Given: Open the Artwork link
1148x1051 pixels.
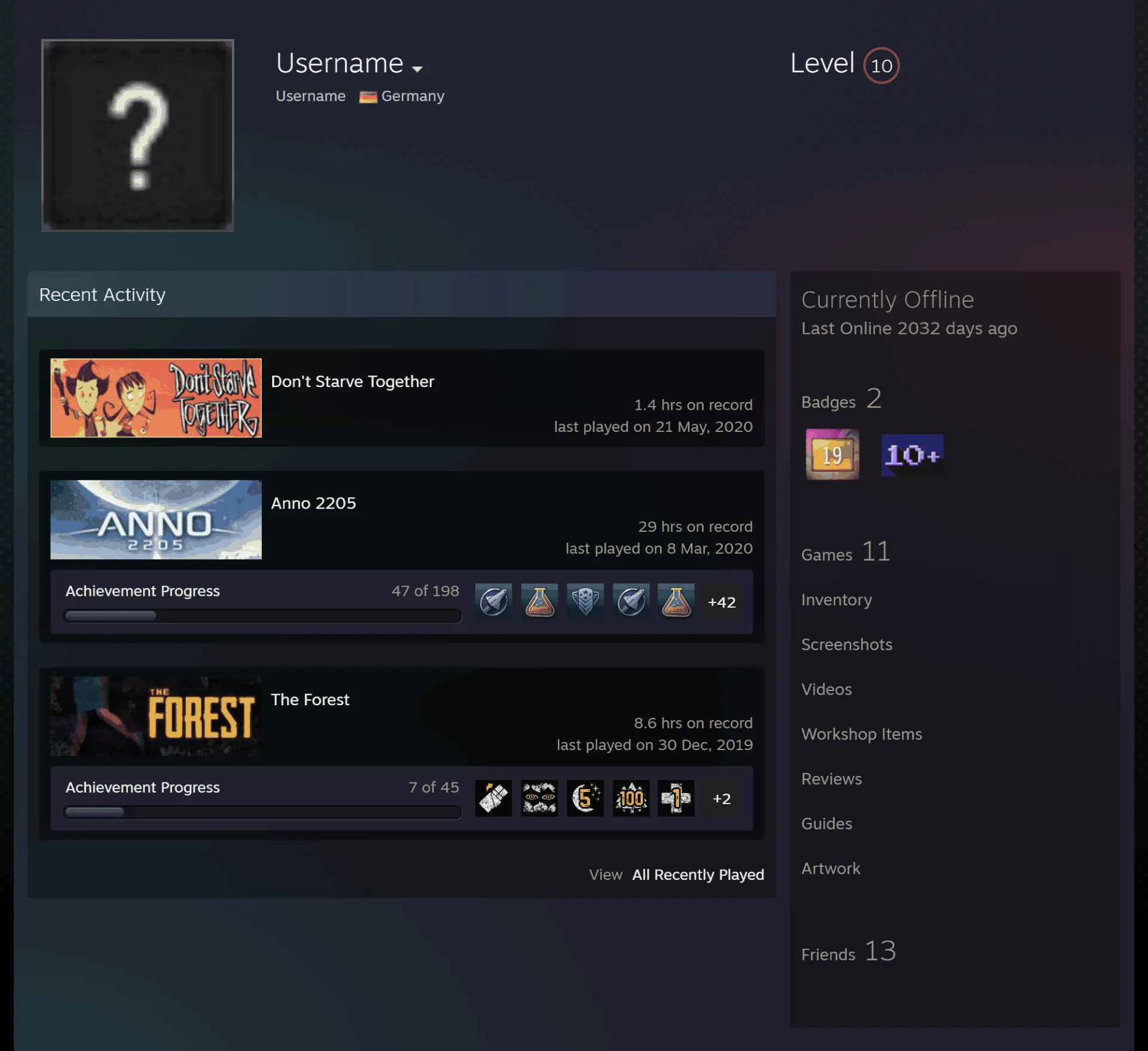Looking at the screenshot, I should pos(831,869).
